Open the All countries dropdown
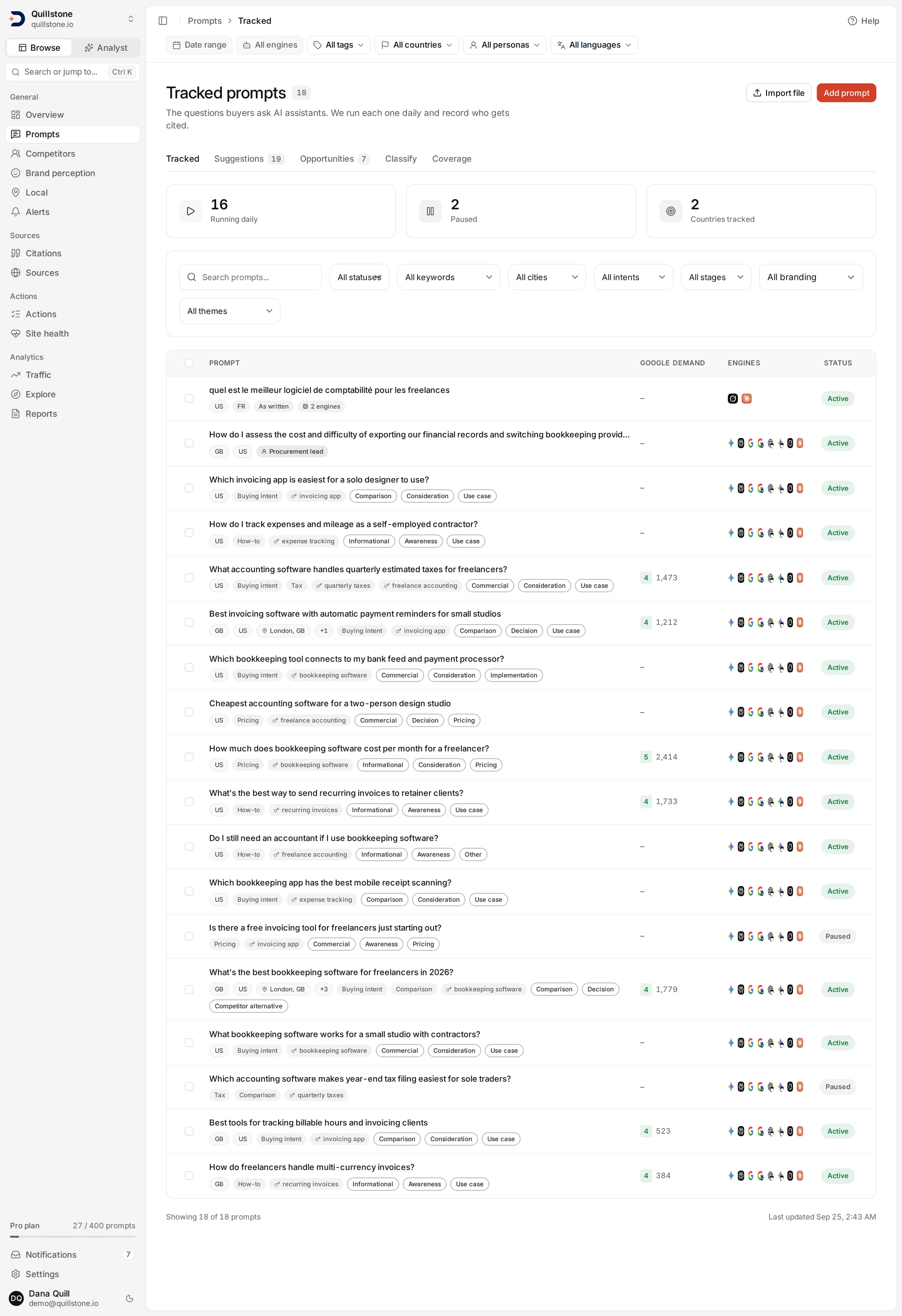This screenshot has height=1316, width=902. click(416, 45)
